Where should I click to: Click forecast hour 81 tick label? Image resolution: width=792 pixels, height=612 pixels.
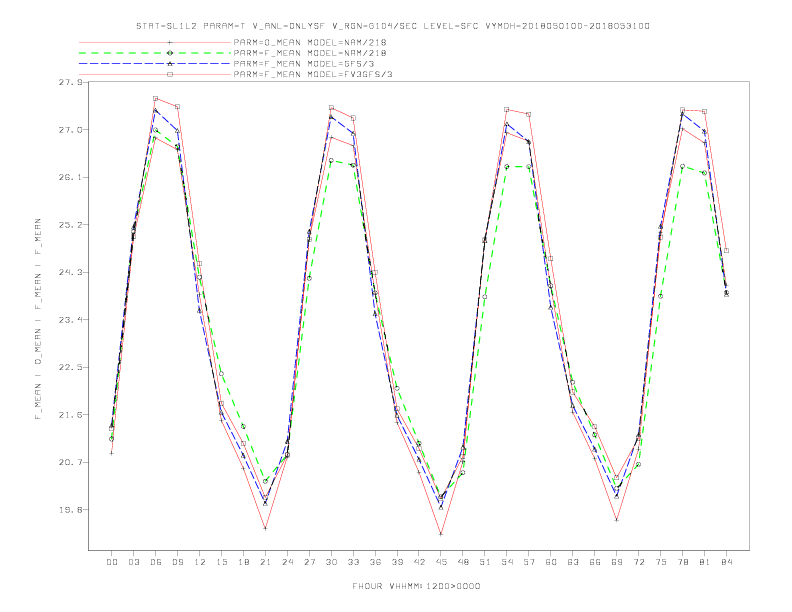pos(705,562)
